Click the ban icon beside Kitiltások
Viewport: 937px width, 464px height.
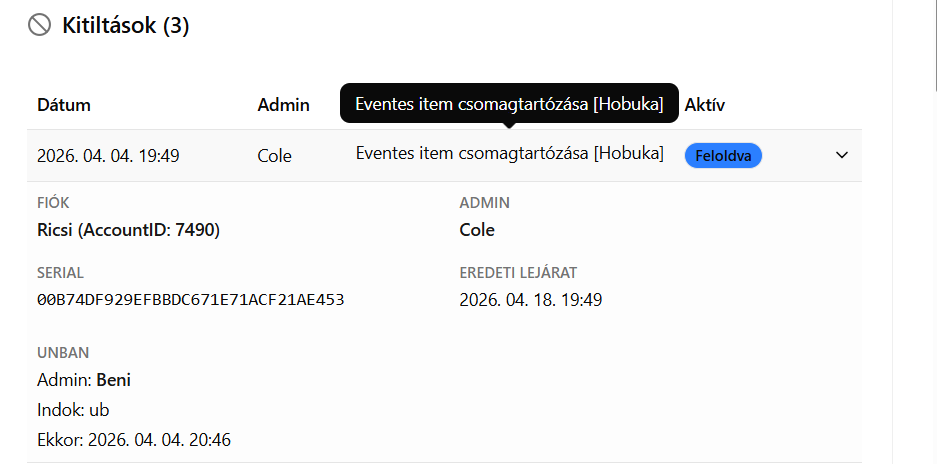[39, 25]
